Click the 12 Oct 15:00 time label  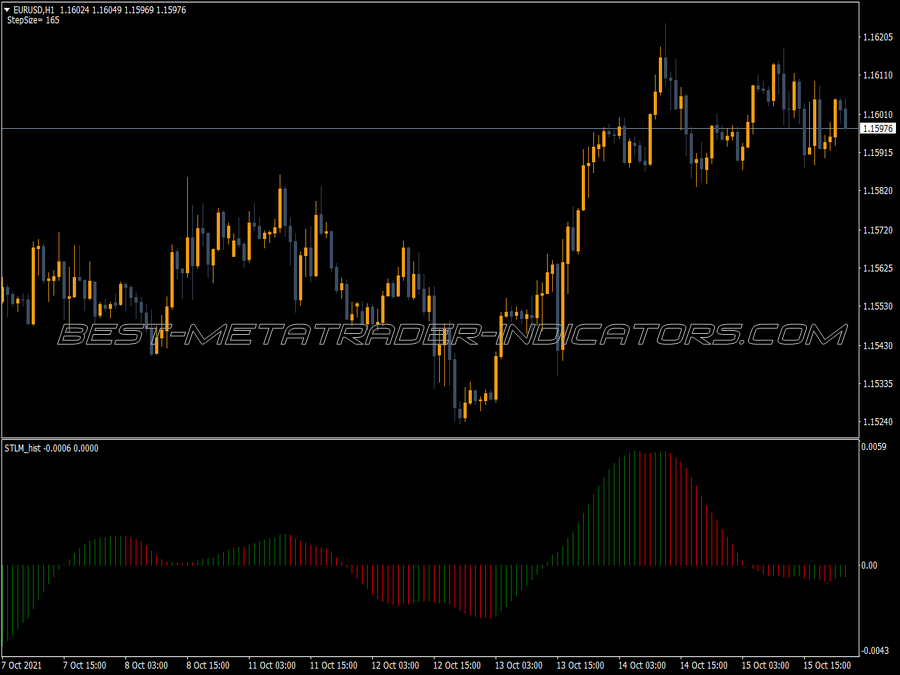click(x=457, y=665)
